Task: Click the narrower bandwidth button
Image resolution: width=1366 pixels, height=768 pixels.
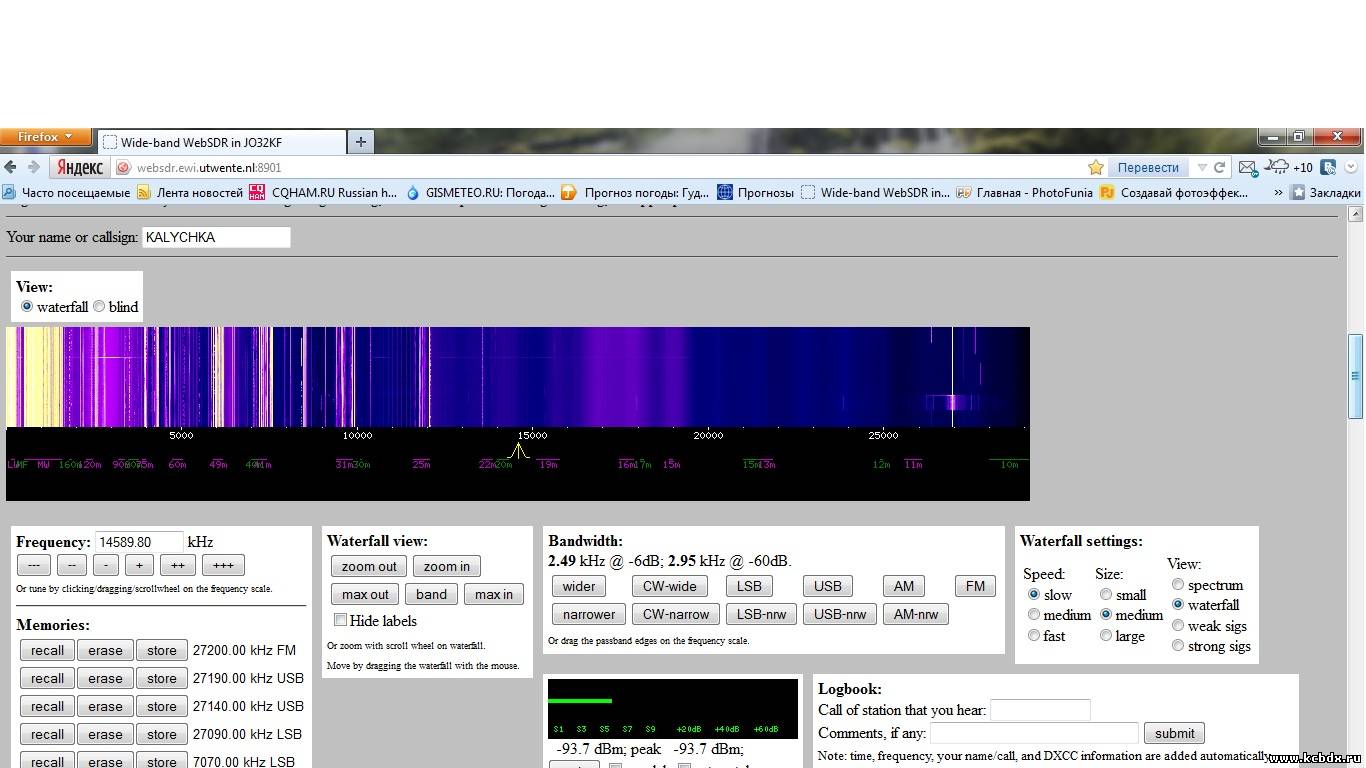Action: 589,614
